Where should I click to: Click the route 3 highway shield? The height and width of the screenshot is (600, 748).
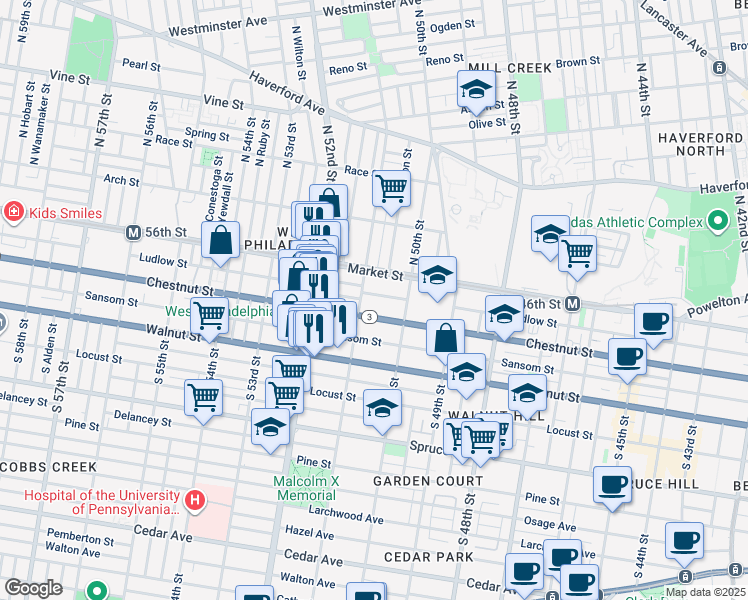pyautogui.click(x=369, y=317)
